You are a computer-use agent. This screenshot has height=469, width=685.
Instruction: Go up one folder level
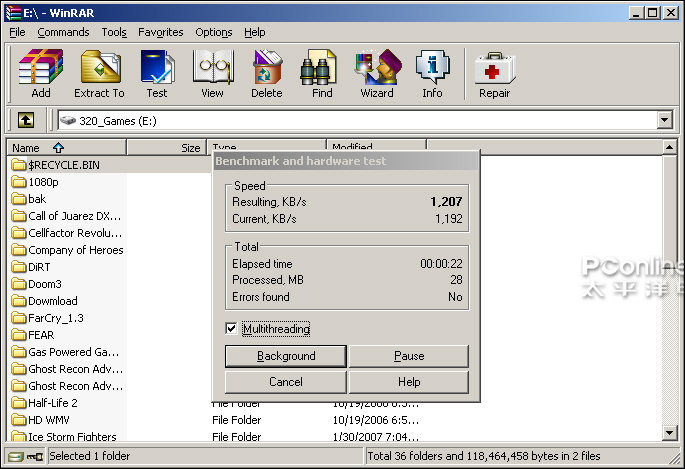coord(26,120)
